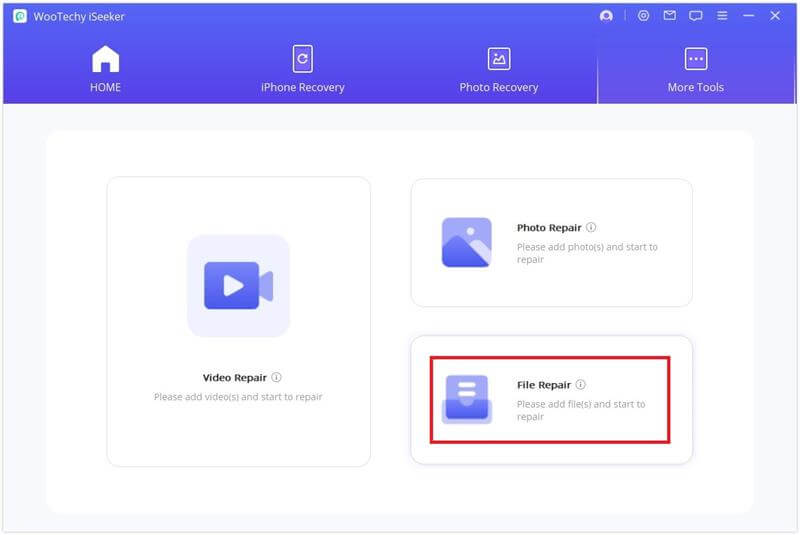The image size is (800, 535).
Task: Click the Video Repair title
Action: pos(235,377)
